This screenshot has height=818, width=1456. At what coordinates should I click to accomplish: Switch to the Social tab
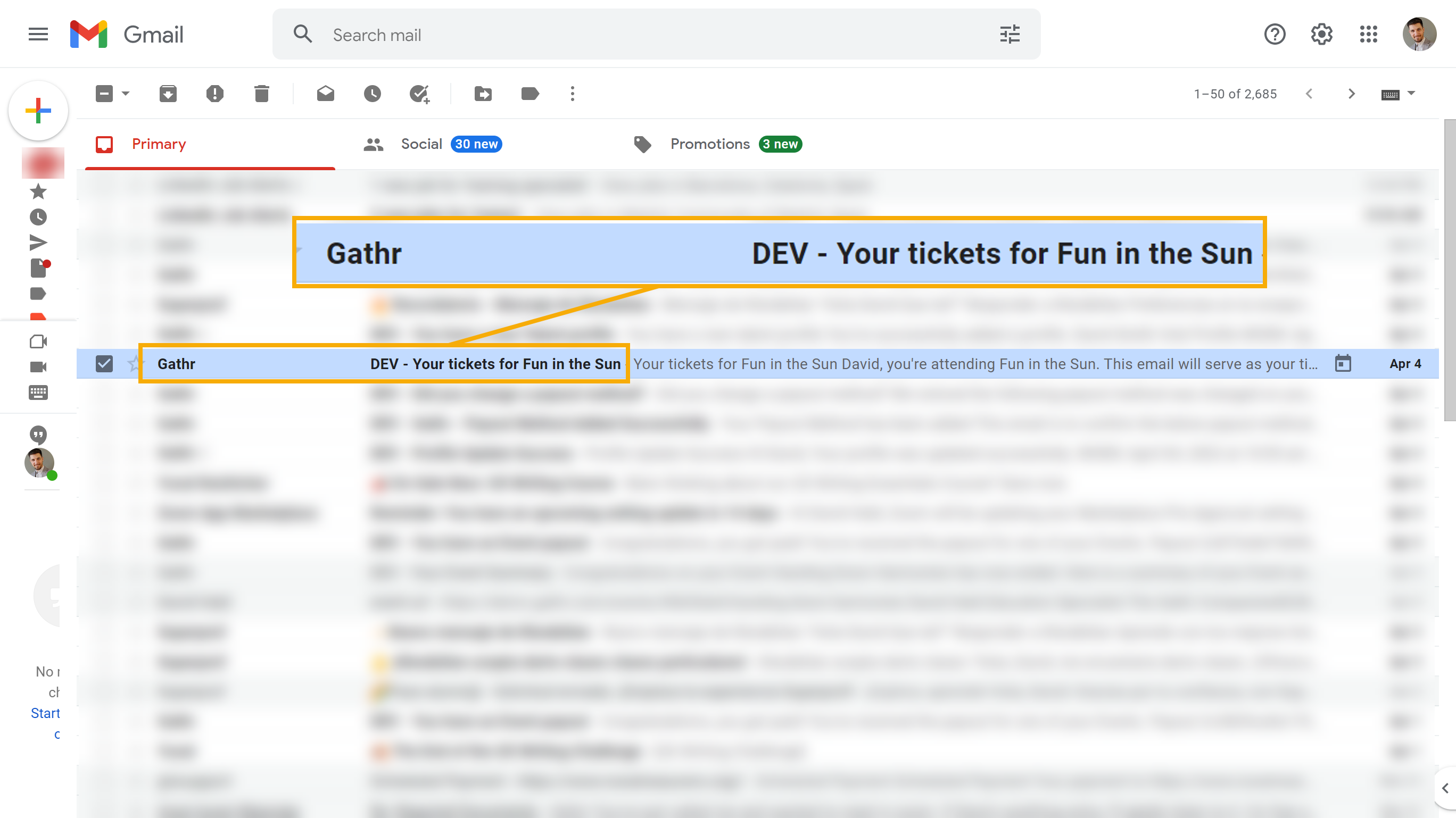421,144
